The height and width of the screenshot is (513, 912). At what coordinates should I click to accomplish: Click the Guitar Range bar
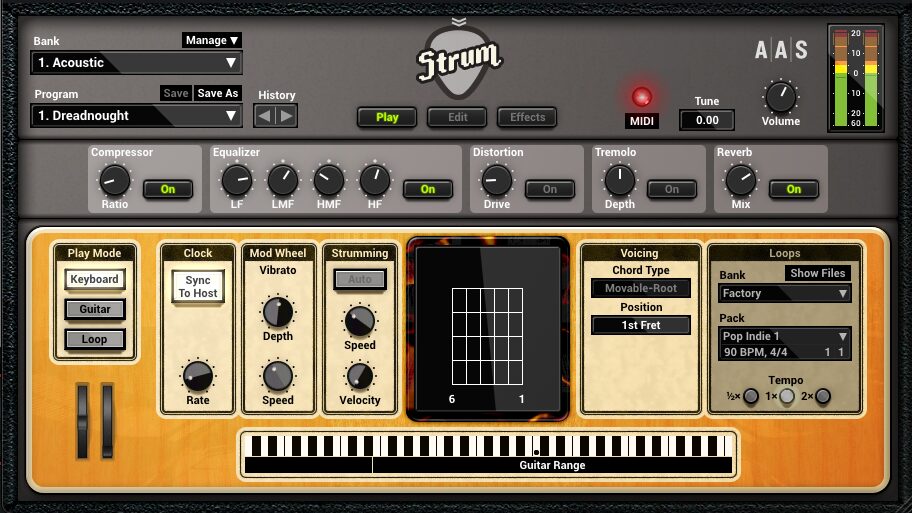[x=552, y=465]
